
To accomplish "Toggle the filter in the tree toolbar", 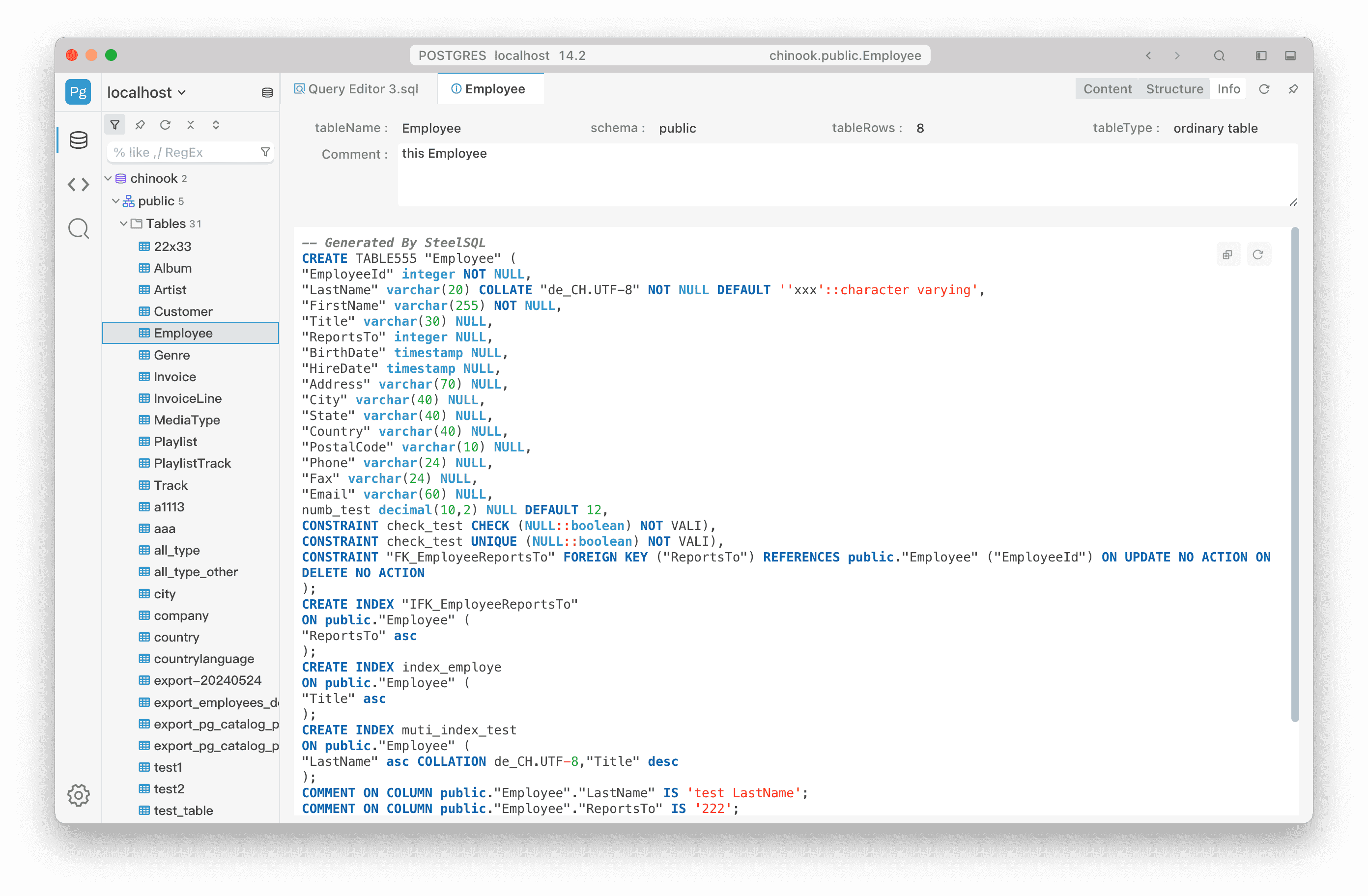I will [x=114, y=124].
